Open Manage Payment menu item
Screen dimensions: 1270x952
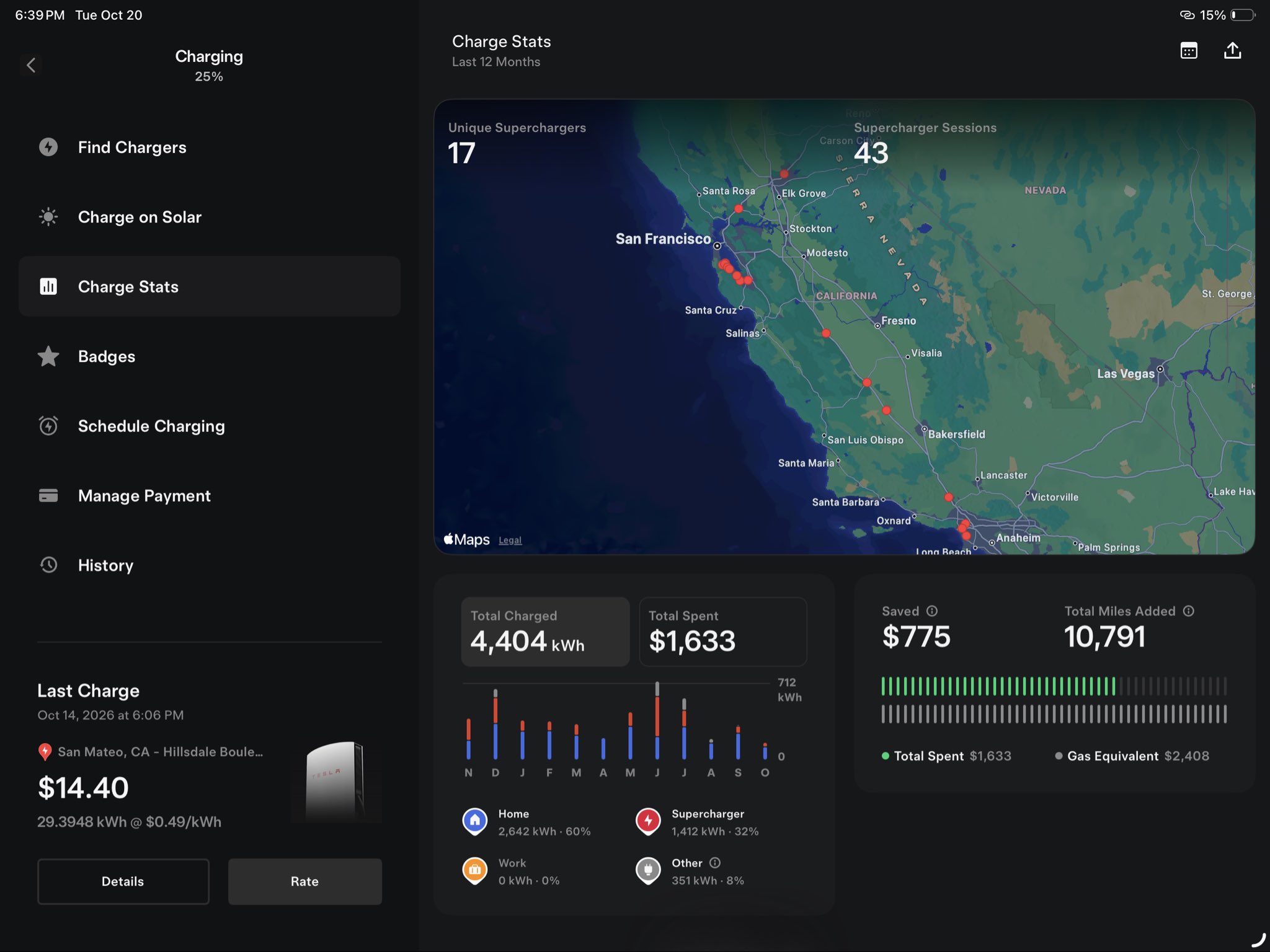point(210,496)
